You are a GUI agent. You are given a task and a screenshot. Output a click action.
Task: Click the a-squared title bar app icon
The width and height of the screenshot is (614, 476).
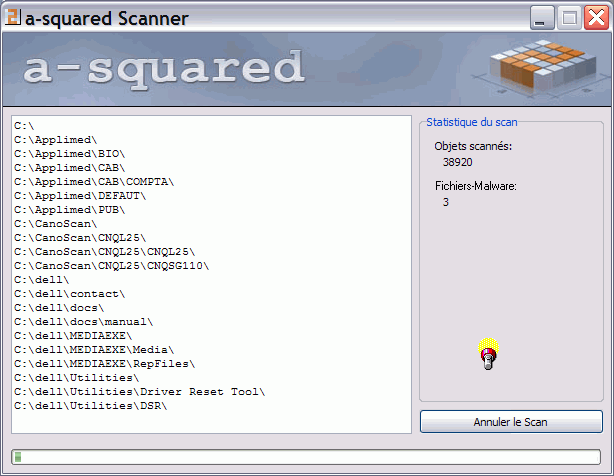coord(13,17)
